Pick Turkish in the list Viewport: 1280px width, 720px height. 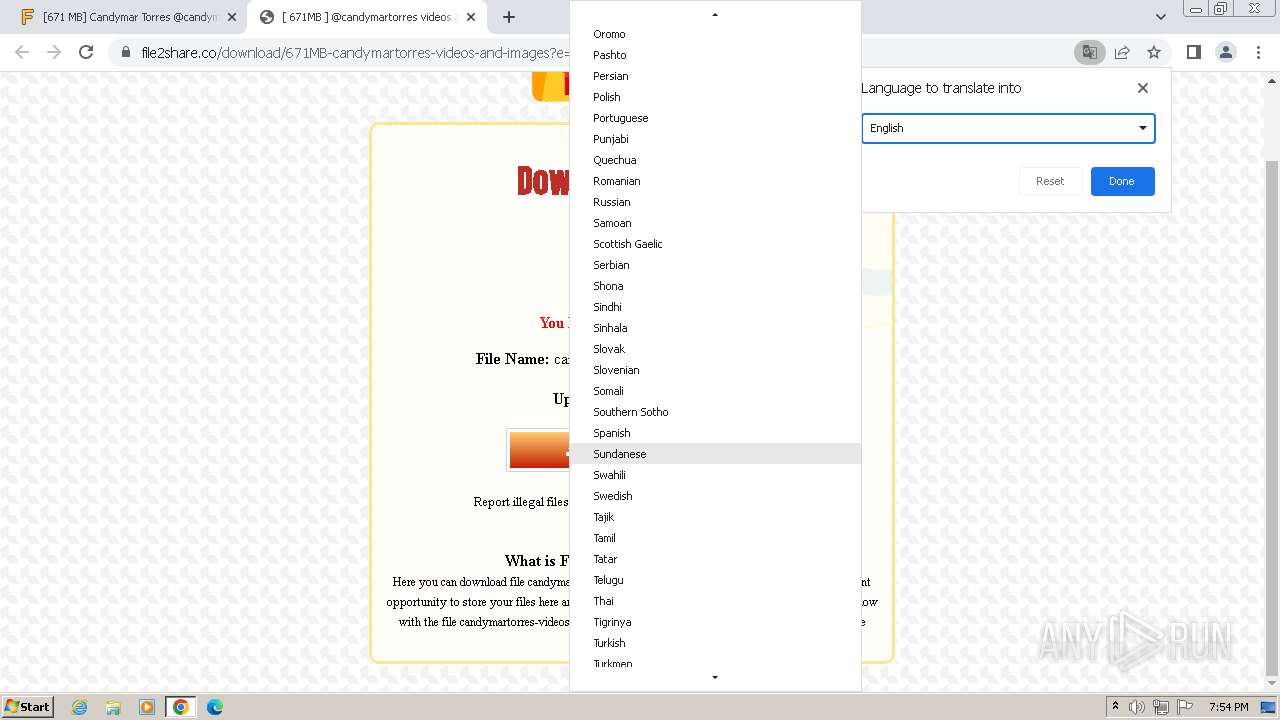(x=715, y=643)
